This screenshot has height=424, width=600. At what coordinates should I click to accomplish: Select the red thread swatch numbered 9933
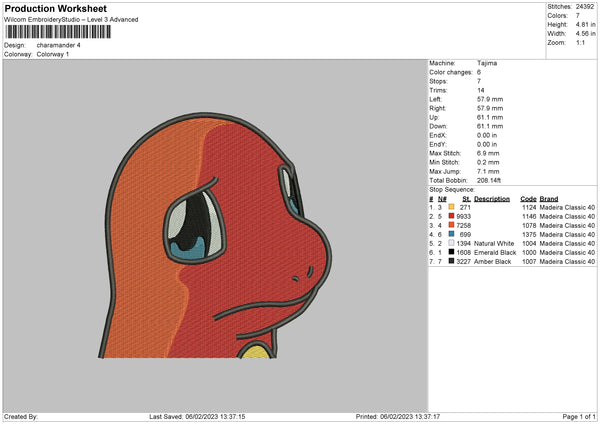(x=451, y=216)
